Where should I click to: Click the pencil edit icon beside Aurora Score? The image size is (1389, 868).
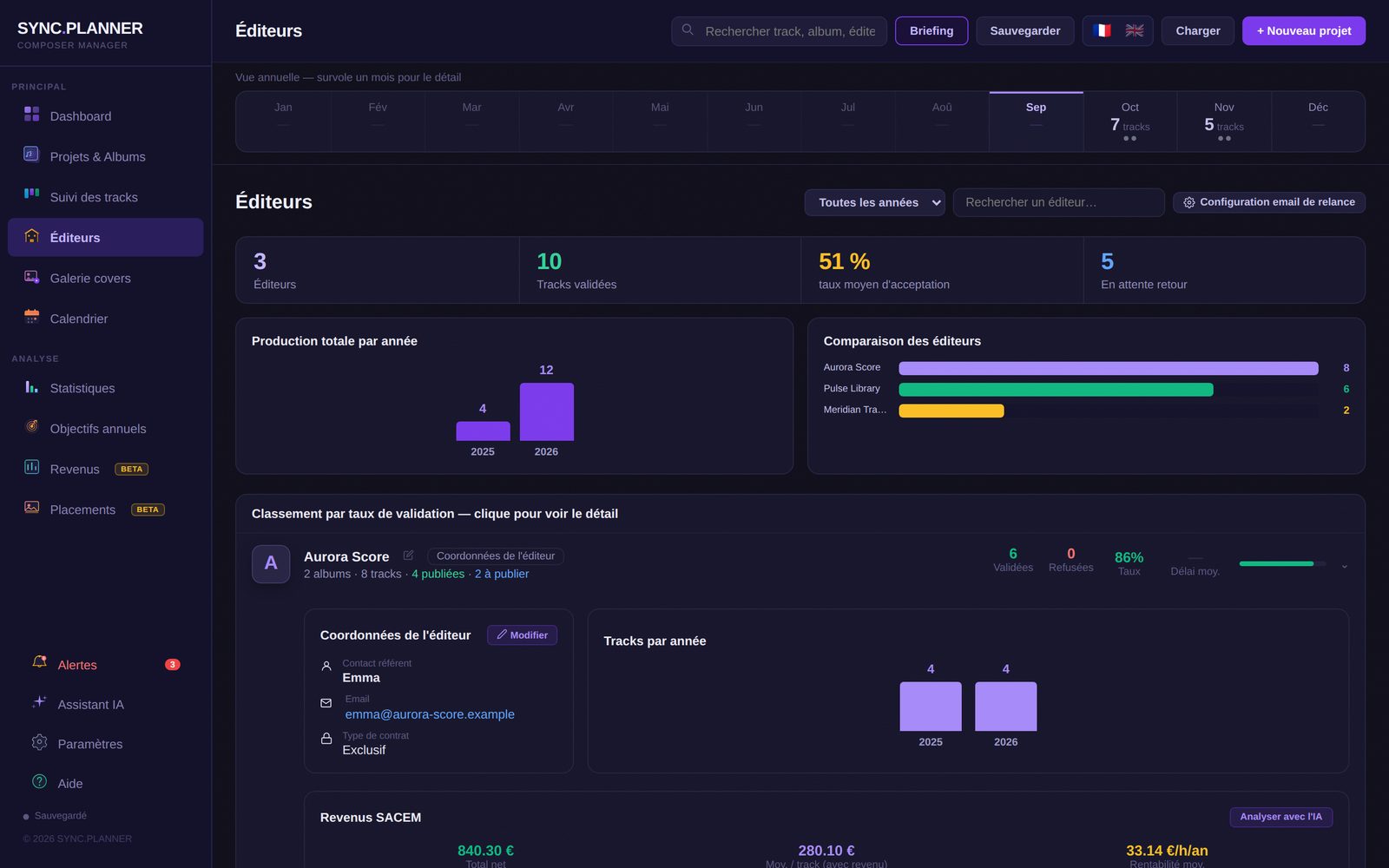(x=408, y=556)
